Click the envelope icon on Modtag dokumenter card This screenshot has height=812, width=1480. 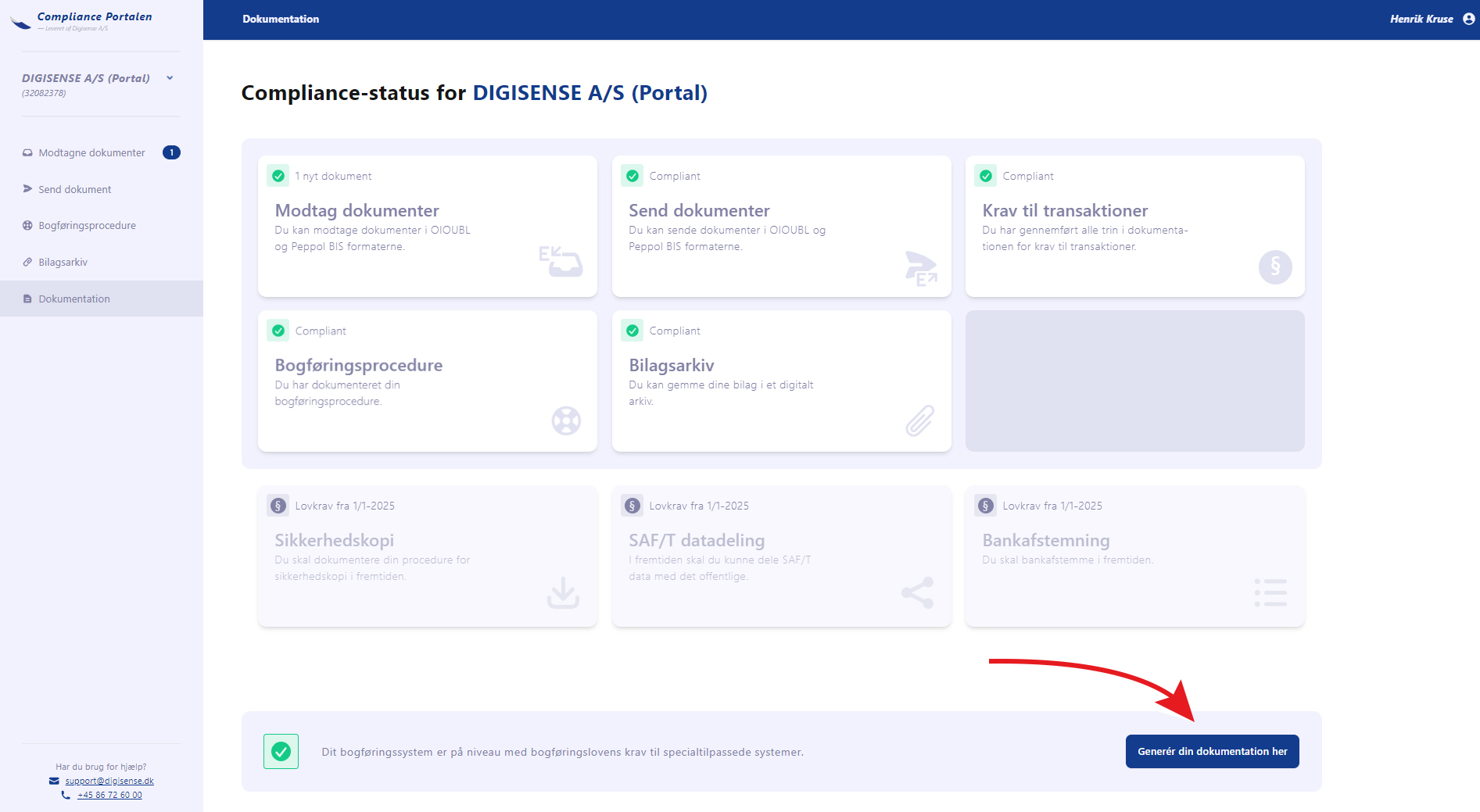561,261
